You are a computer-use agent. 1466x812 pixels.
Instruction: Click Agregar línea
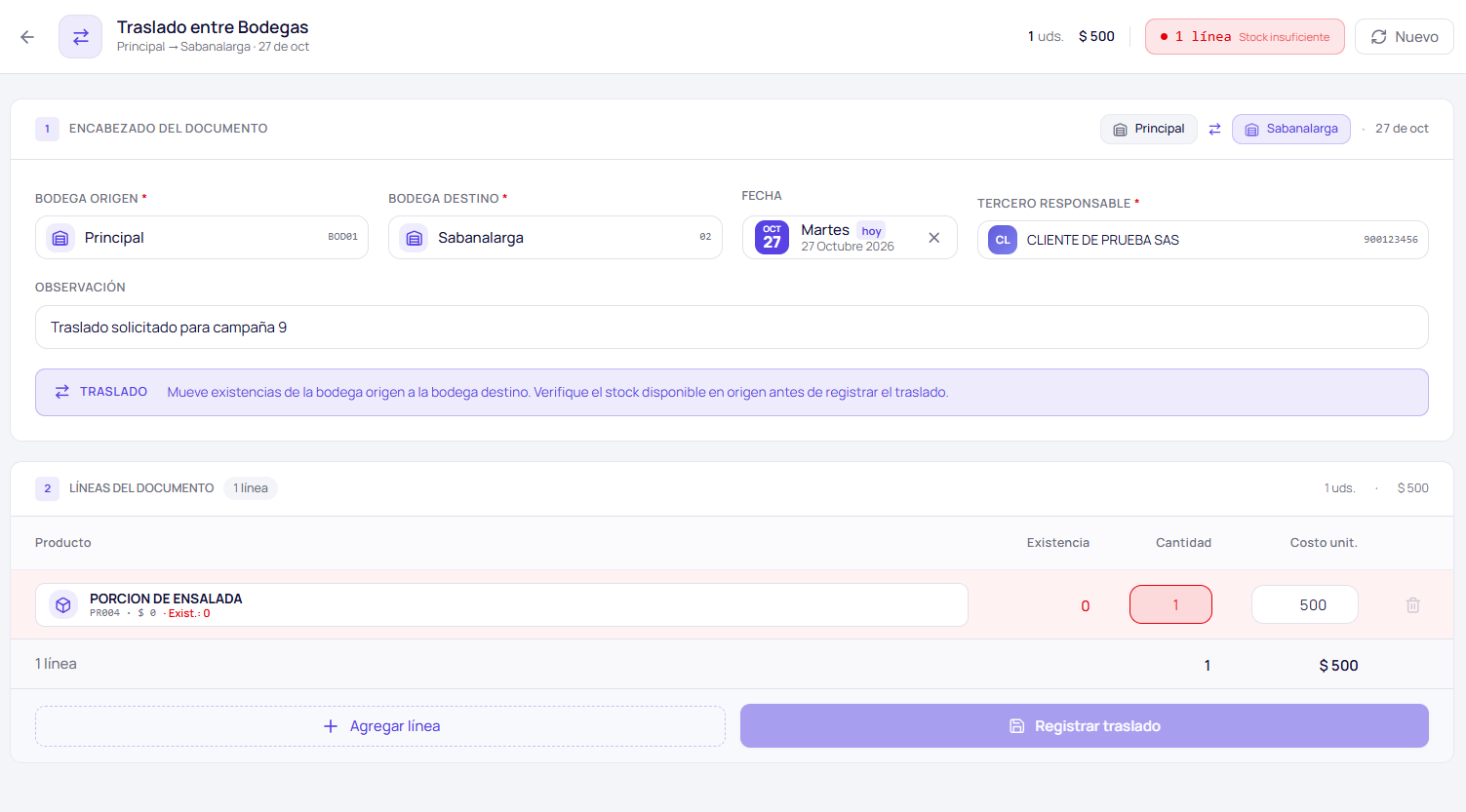(x=380, y=726)
